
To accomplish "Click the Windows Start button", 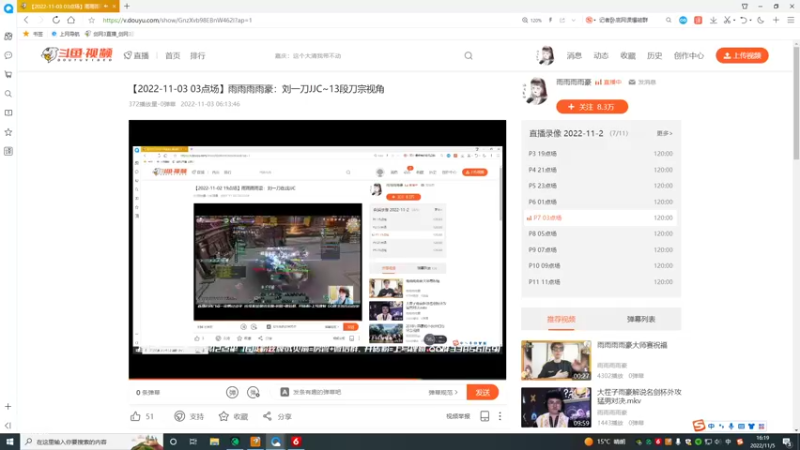I will click(10, 442).
